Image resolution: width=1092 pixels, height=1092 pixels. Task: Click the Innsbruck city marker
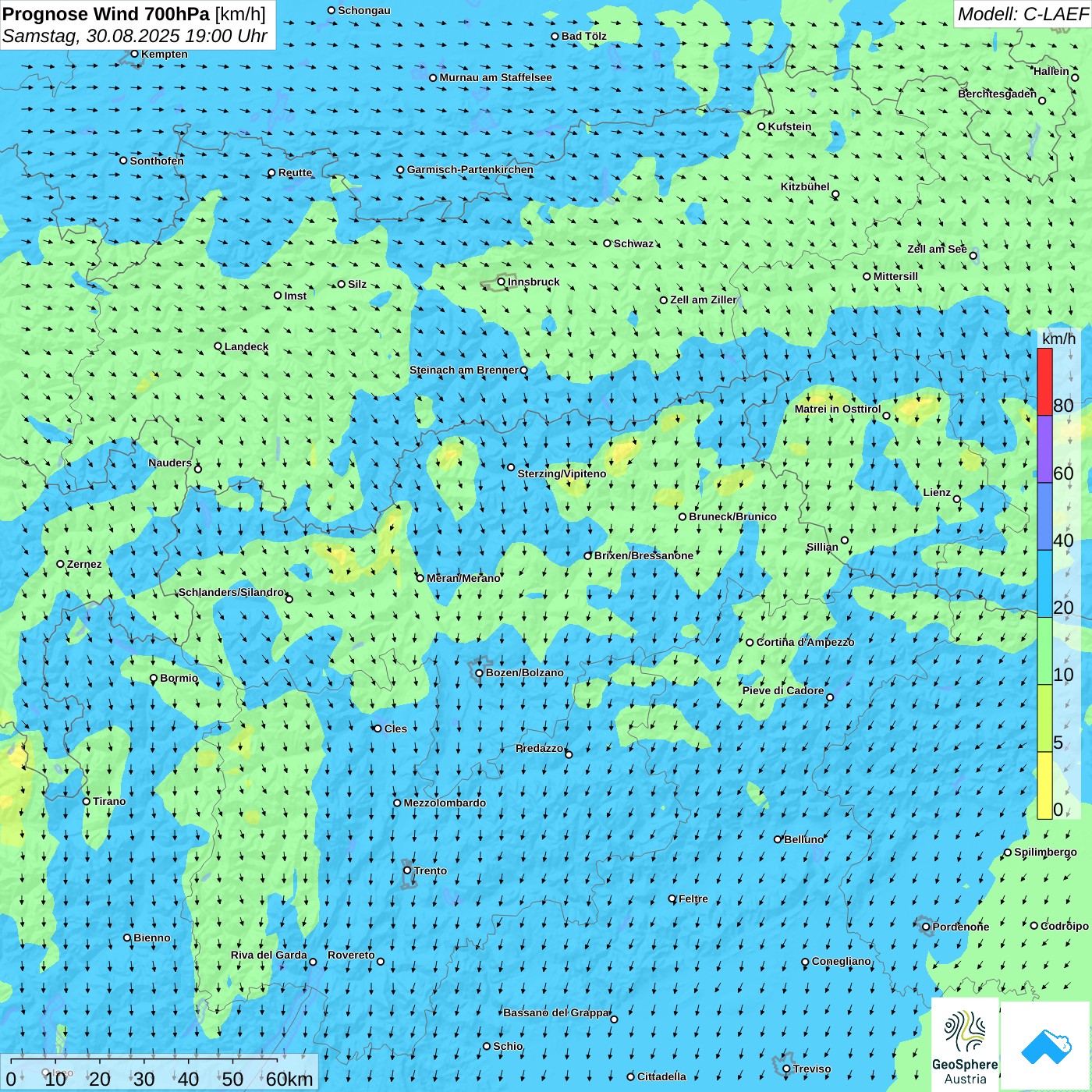pos(502,282)
